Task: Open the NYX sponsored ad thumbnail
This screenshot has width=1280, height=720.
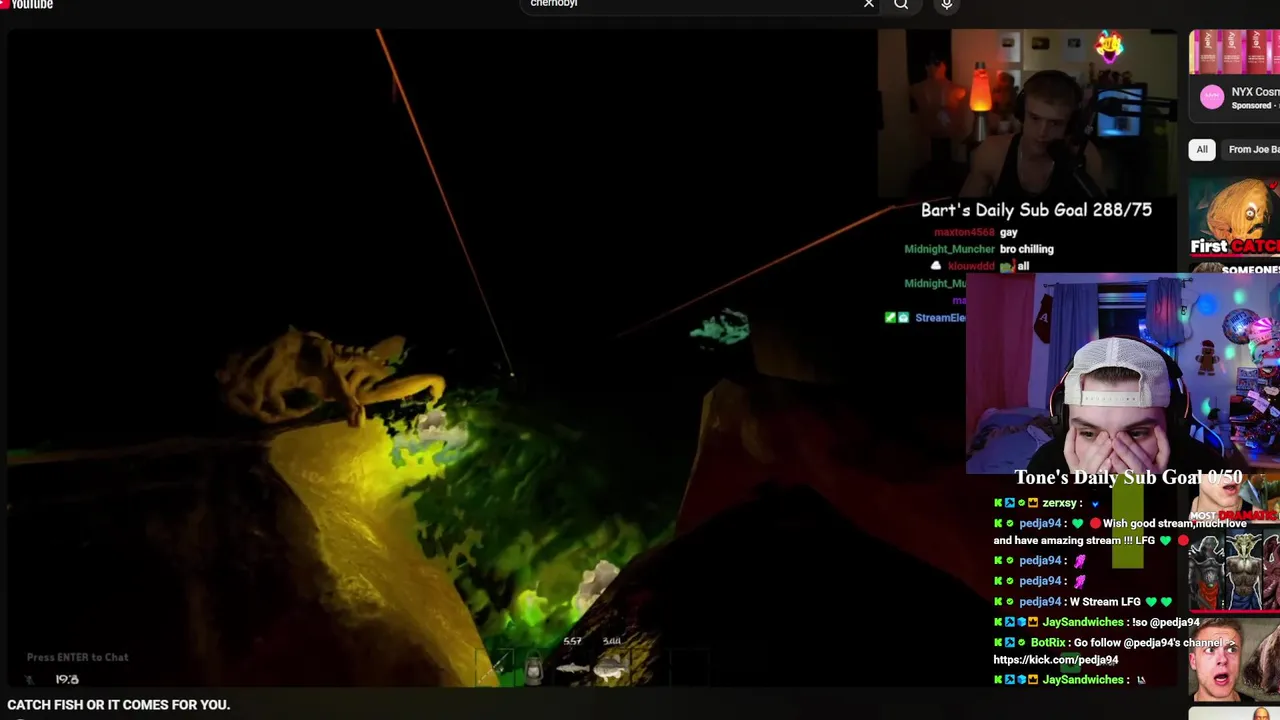Action: (x=1234, y=52)
